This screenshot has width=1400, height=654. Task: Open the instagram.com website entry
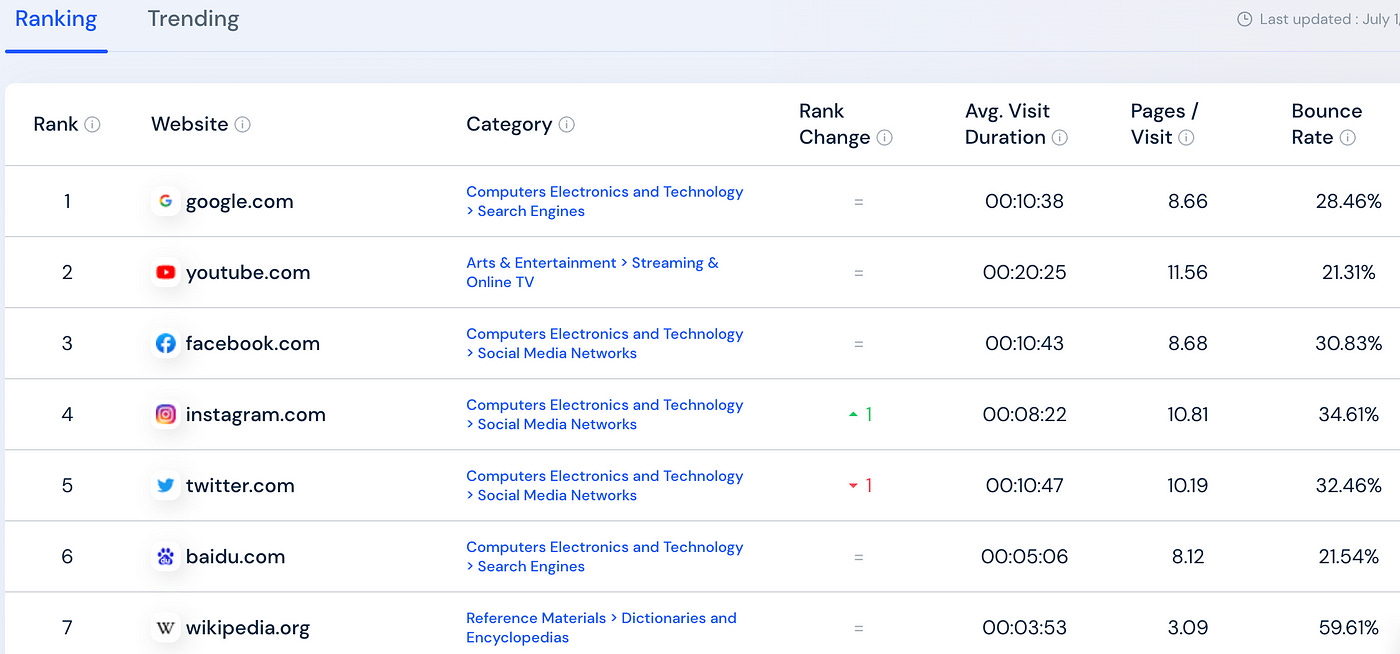pyautogui.click(x=256, y=414)
